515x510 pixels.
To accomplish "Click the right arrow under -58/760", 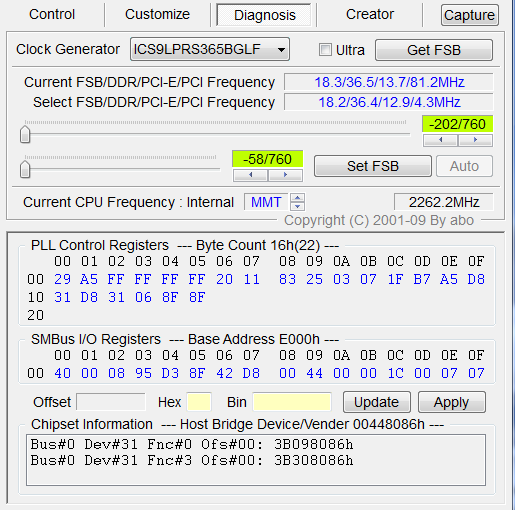I will click(x=285, y=175).
